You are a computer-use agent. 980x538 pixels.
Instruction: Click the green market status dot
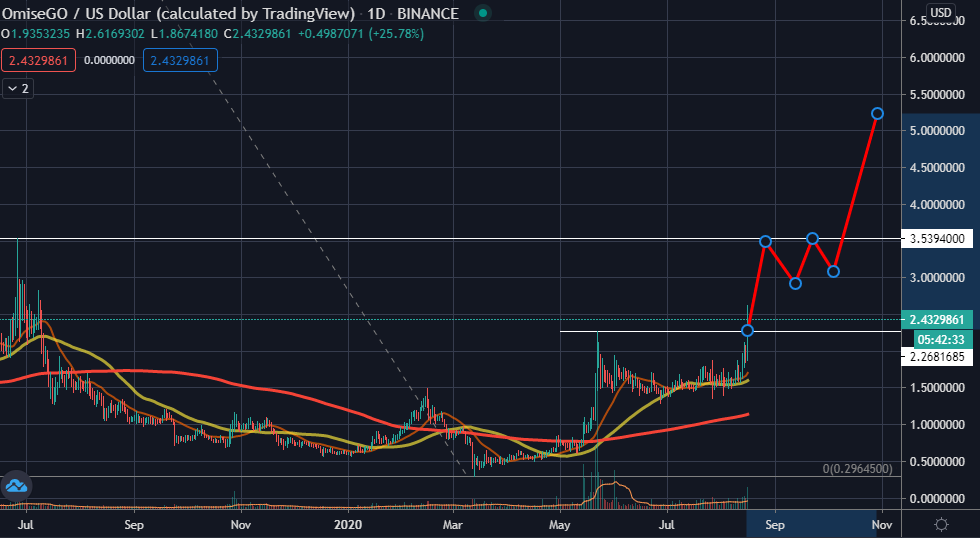point(482,13)
